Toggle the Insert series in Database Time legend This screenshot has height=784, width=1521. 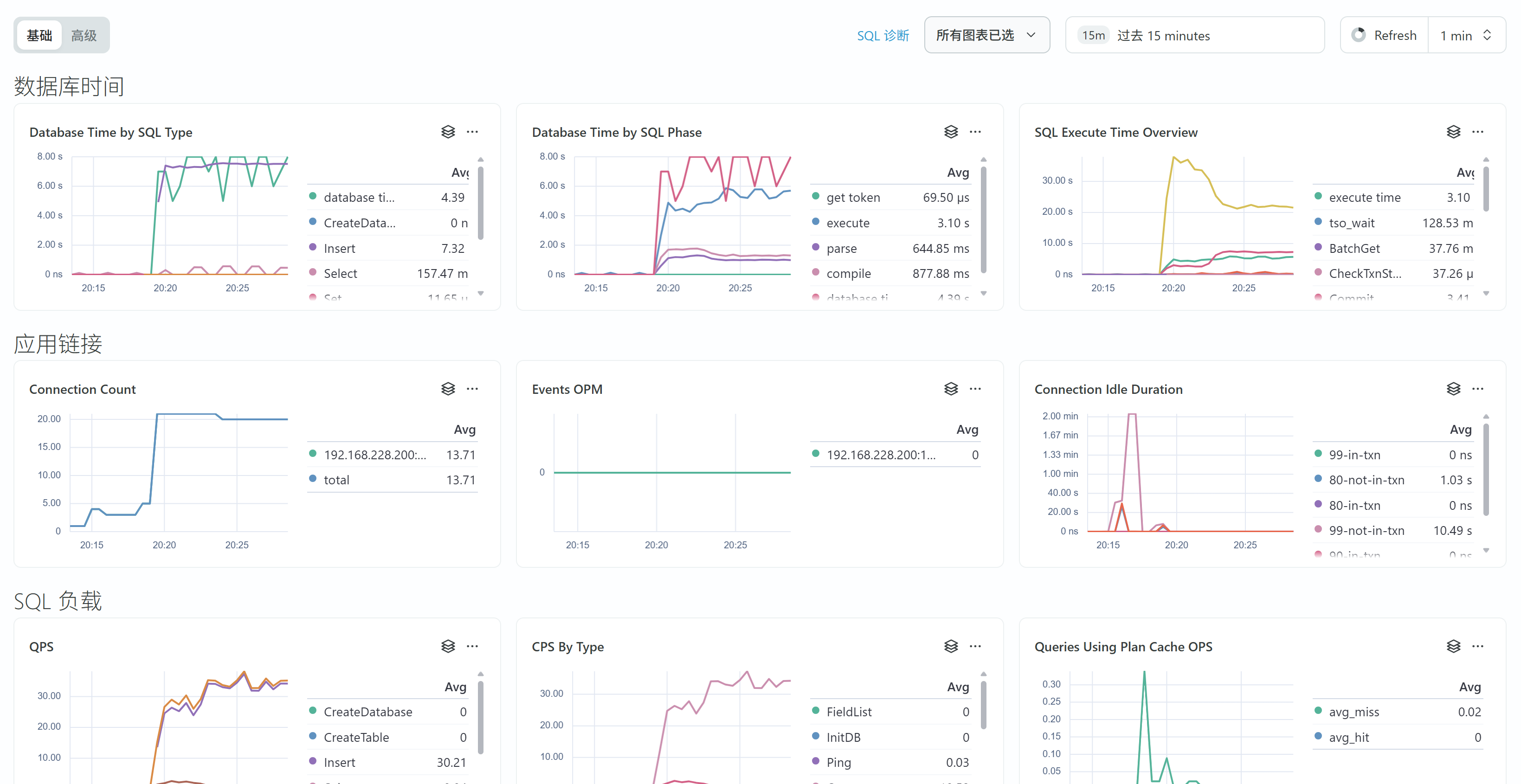pos(340,249)
